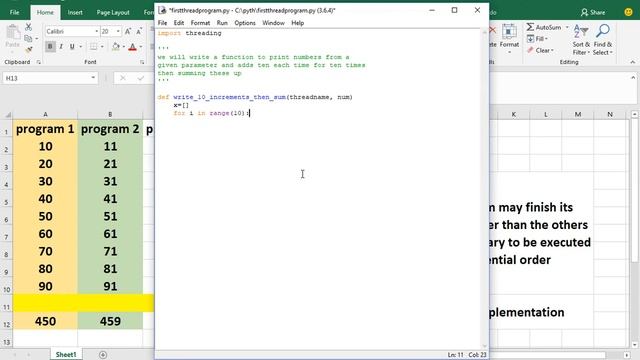Image resolution: width=640 pixels, height=360 pixels.
Task: Open the Format menu in IDLE editor
Action: coord(200,23)
